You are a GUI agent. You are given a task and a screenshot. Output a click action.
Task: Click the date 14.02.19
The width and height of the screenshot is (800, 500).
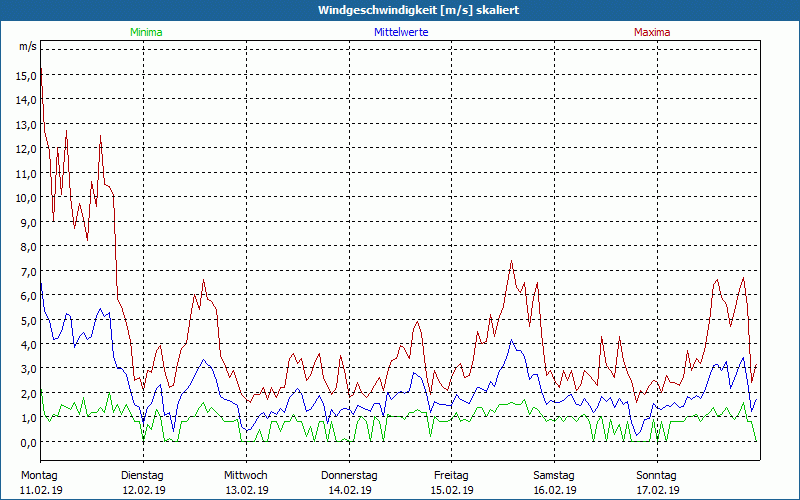tap(349, 490)
